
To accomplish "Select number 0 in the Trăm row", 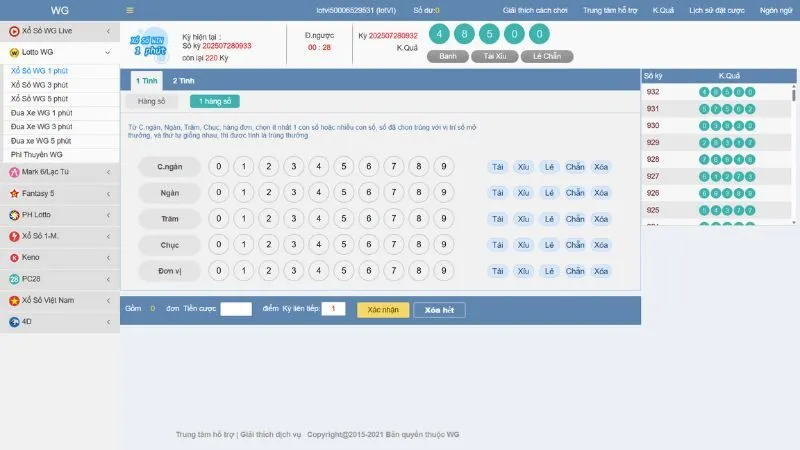I will (x=218, y=219).
